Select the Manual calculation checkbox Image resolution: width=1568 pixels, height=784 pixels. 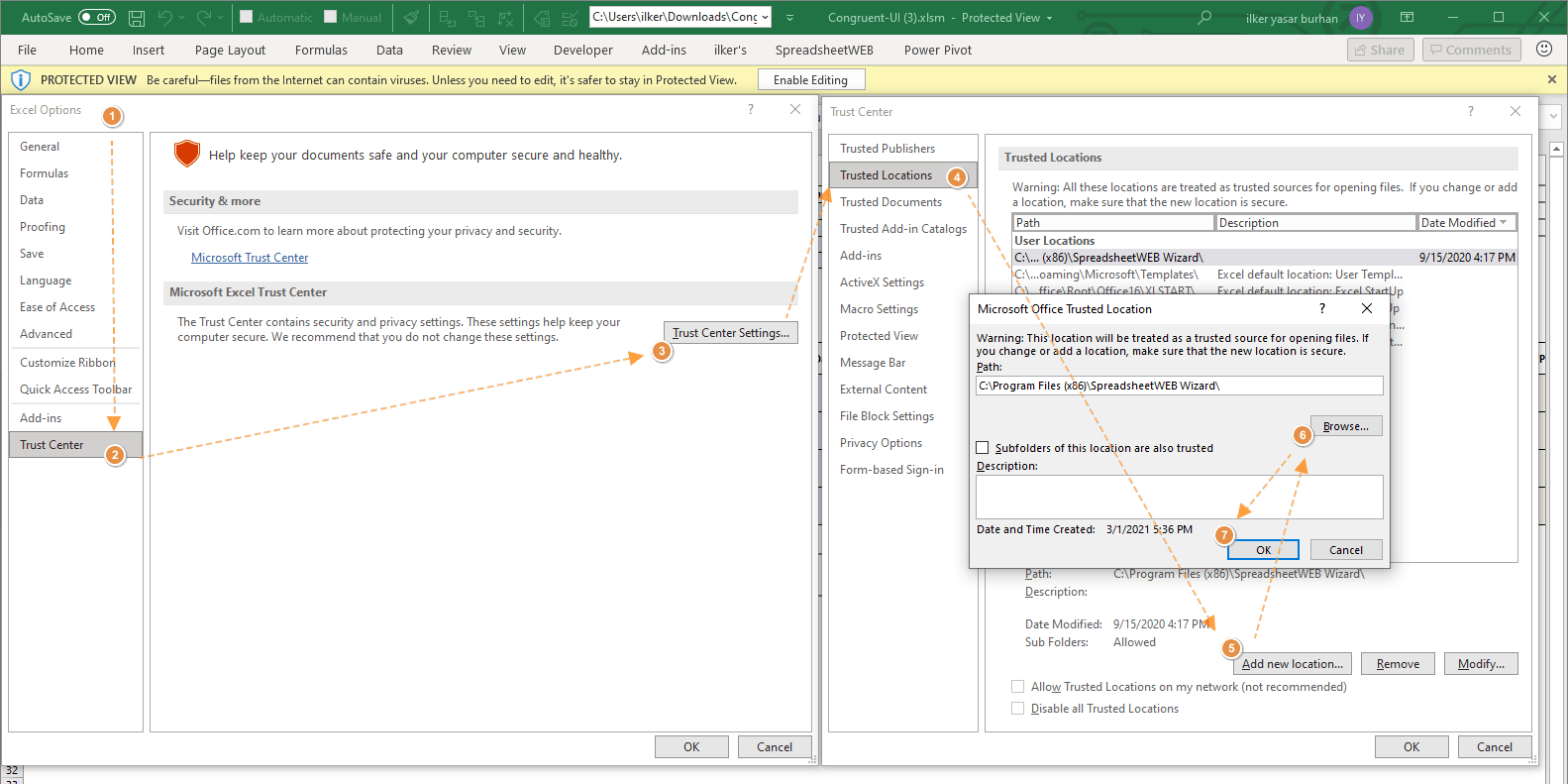tap(331, 17)
